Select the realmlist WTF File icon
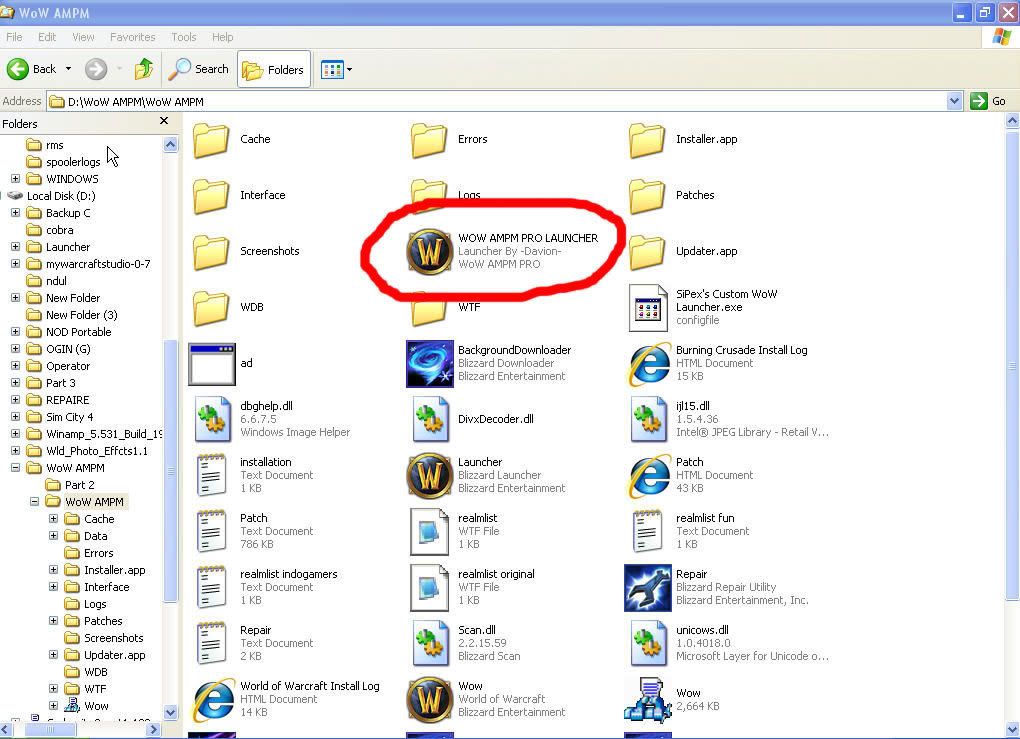The image size is (1020, 739). [x=429, y=531]
